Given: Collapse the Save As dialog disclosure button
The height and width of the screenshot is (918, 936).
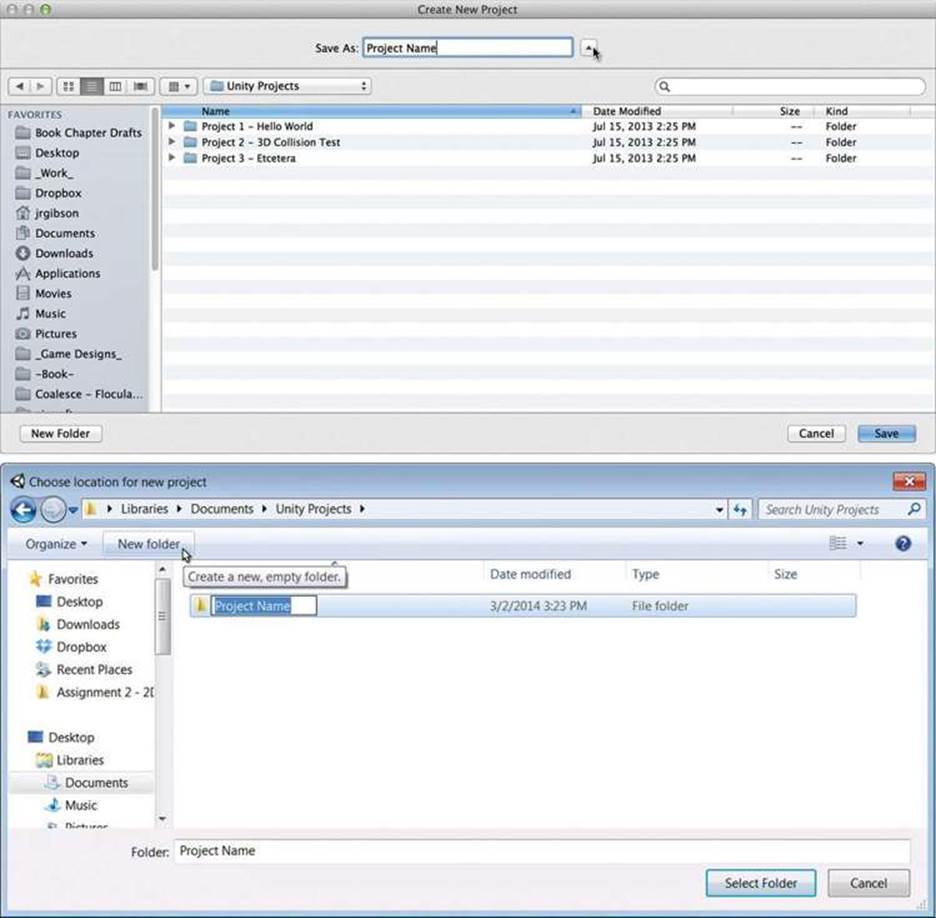Looking at the screenshot, I should click(x=589, y=48).
